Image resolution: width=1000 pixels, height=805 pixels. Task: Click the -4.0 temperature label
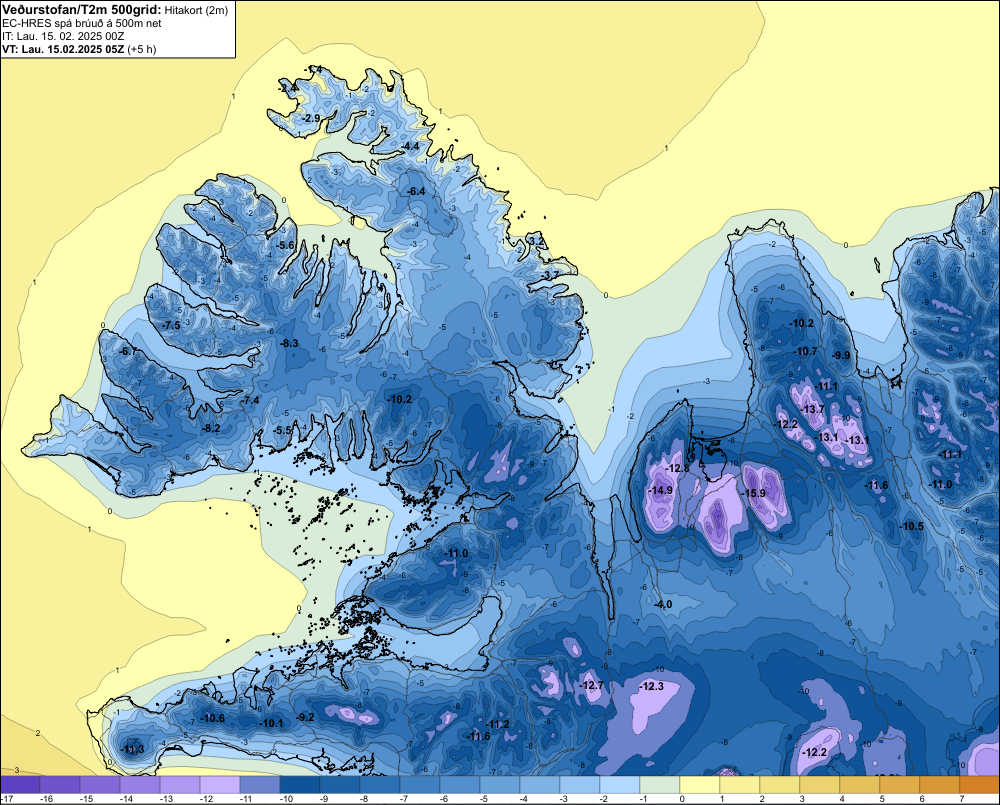click(x=663, y=604)
